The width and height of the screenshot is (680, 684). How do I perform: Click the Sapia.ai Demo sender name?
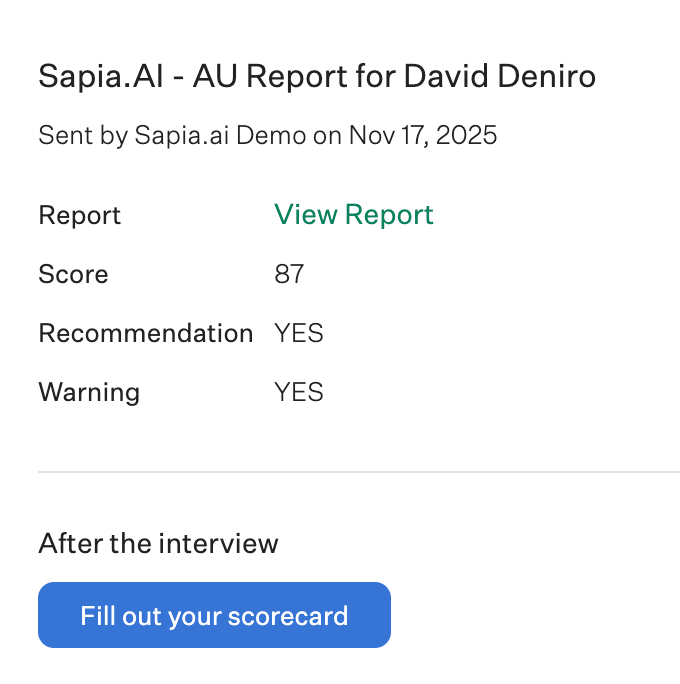coord(219,135)
